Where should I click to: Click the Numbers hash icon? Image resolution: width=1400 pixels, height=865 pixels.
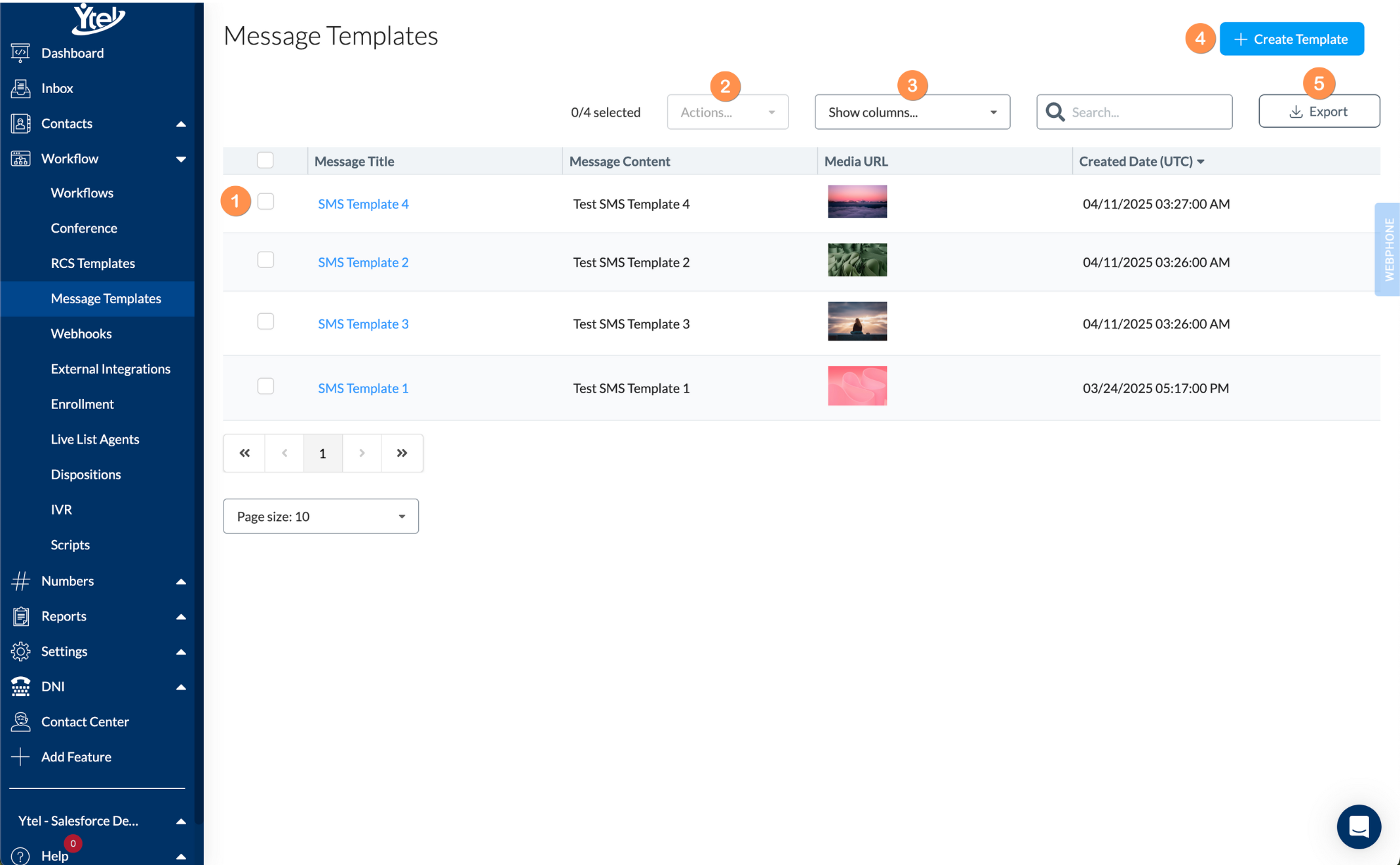20,581
